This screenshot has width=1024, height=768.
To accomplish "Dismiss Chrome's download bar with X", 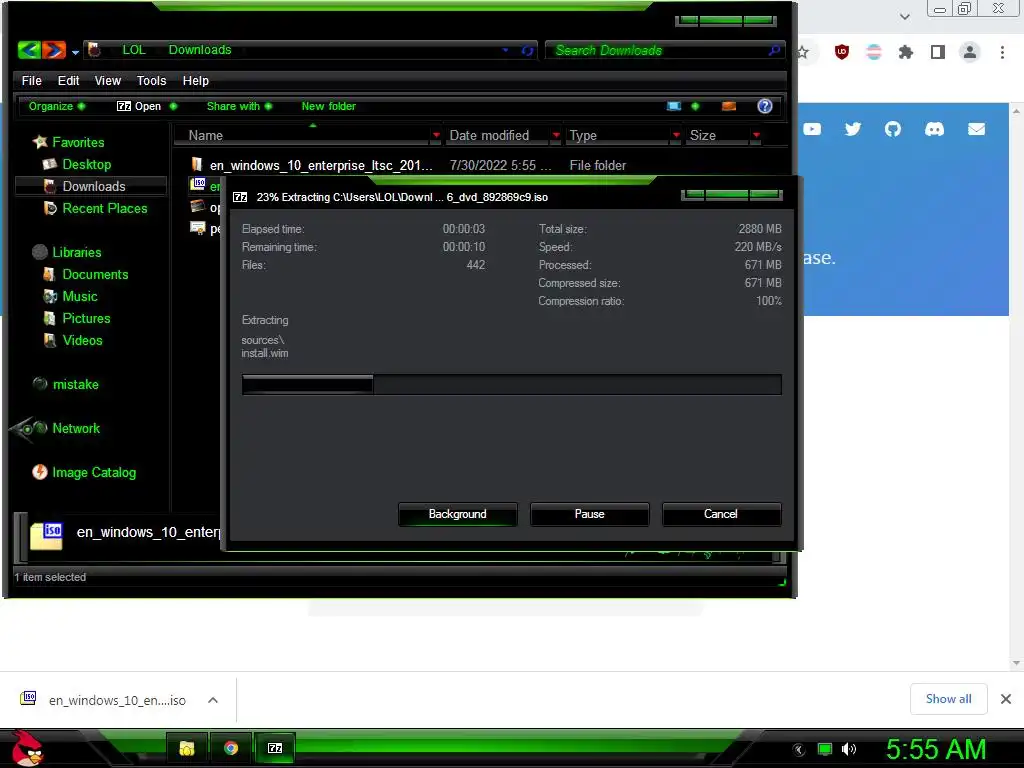I will [1006, 699].
